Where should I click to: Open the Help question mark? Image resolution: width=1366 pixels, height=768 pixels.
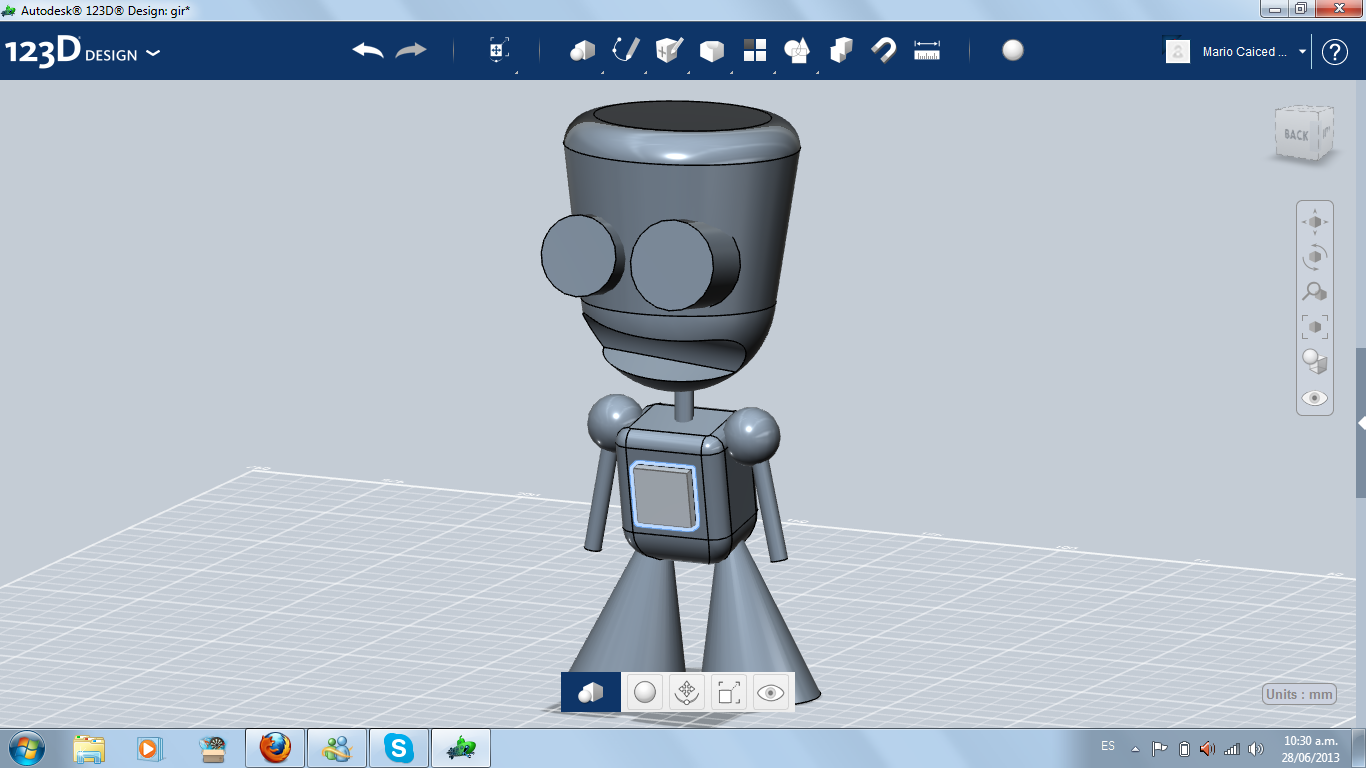(1335, 52)
